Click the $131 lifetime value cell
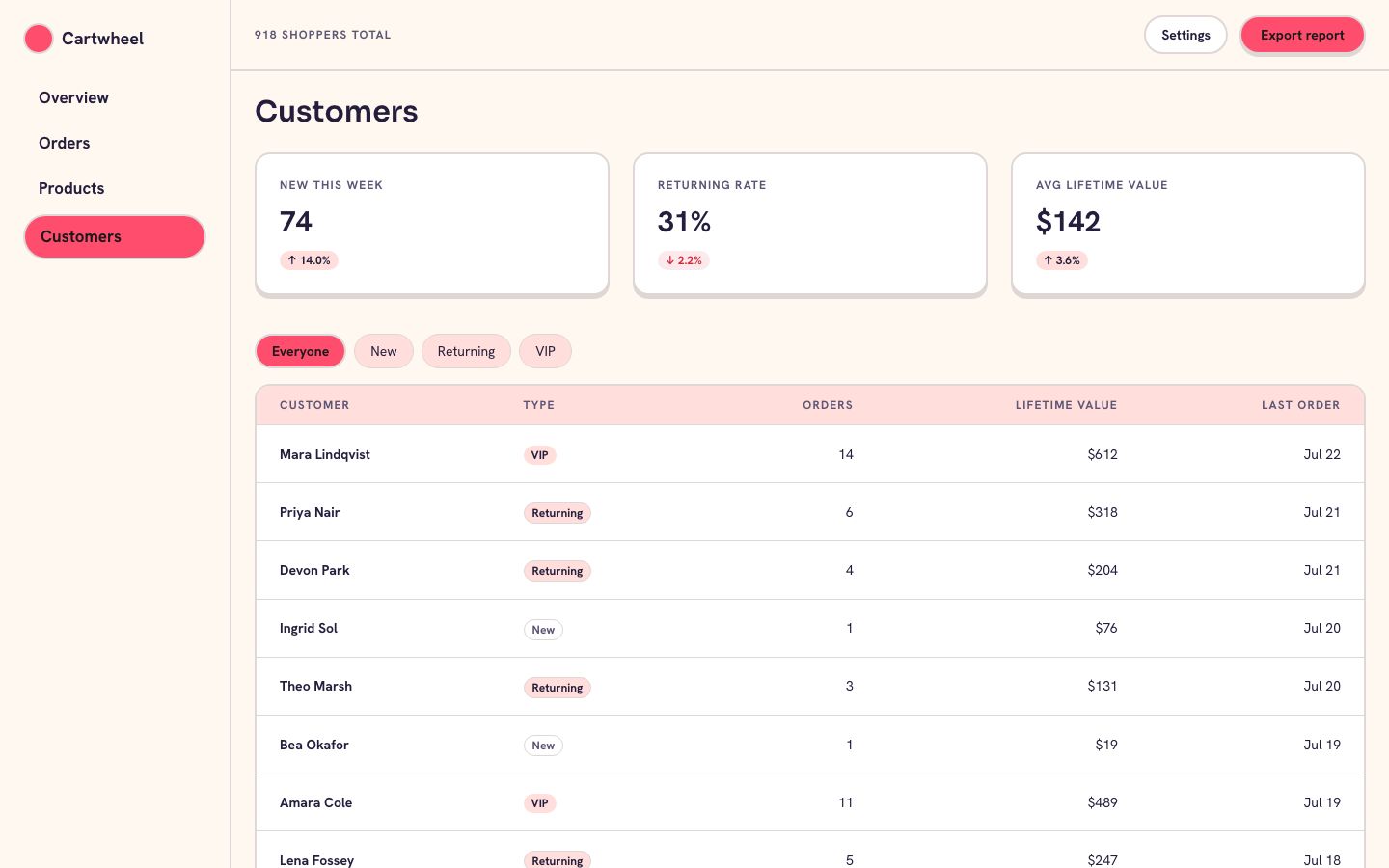This screenshot has width=1389, height=868. click(x=1103, y=686)
